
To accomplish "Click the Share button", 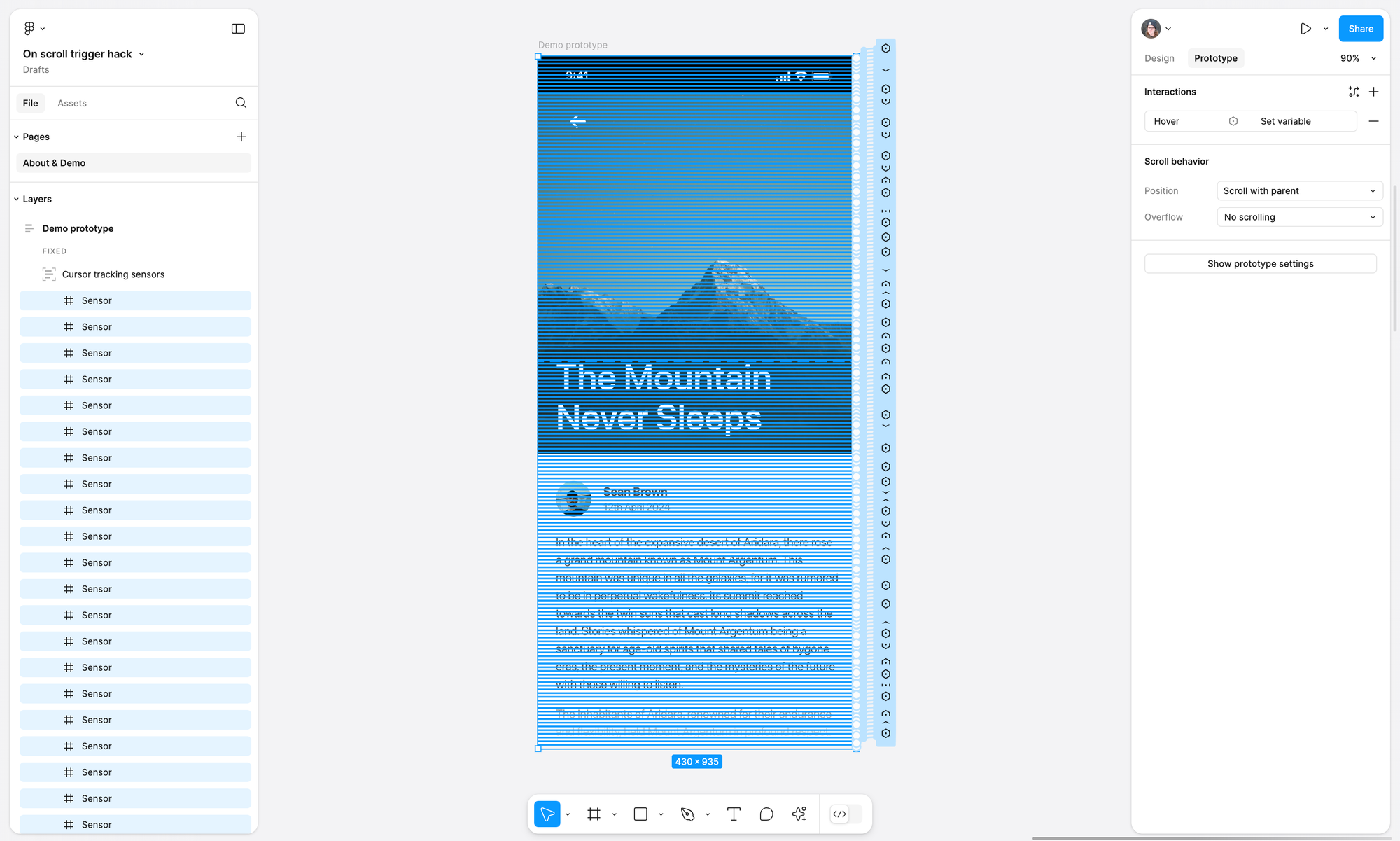I will (1361, 28).
